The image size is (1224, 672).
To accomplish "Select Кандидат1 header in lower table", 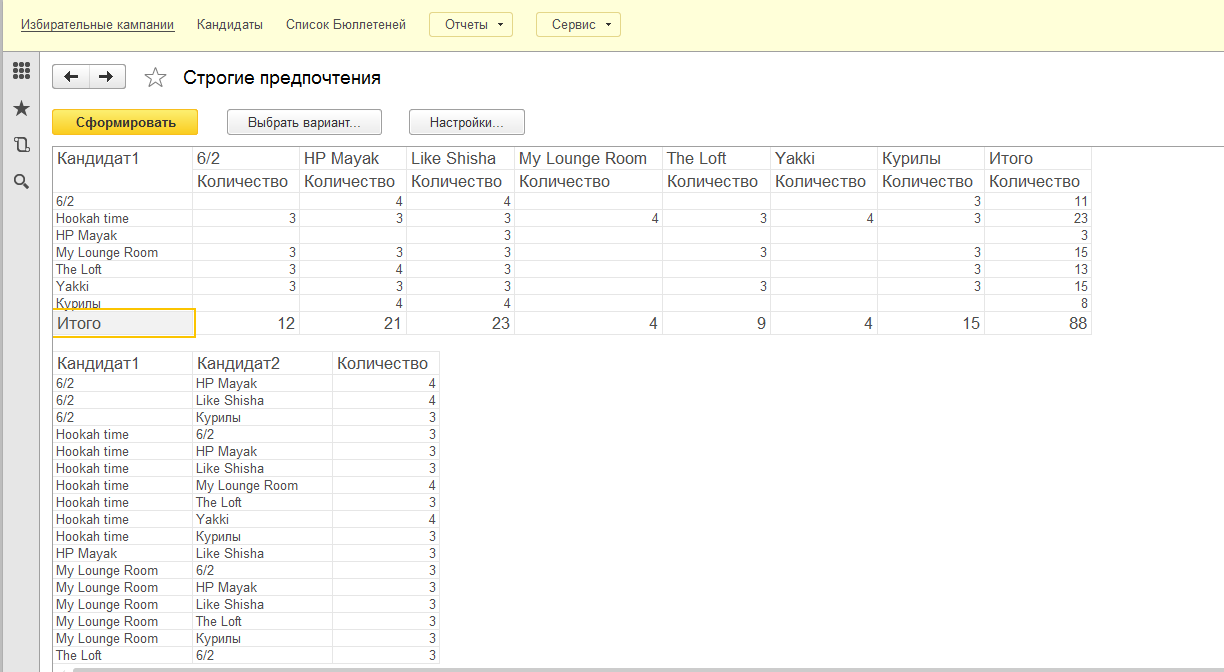I will click(x=122, y=363).
